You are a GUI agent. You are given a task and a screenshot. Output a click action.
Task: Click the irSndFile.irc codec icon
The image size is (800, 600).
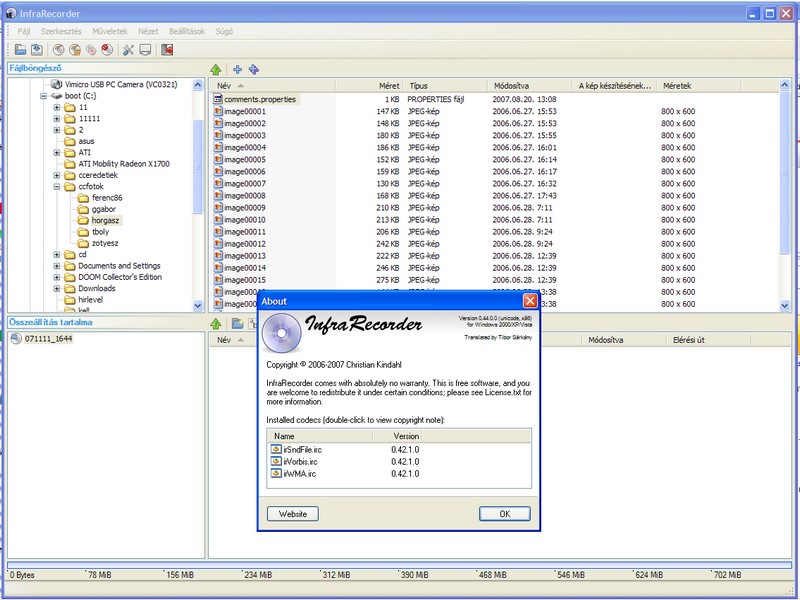pyautogui.click(x=276, y=449)
